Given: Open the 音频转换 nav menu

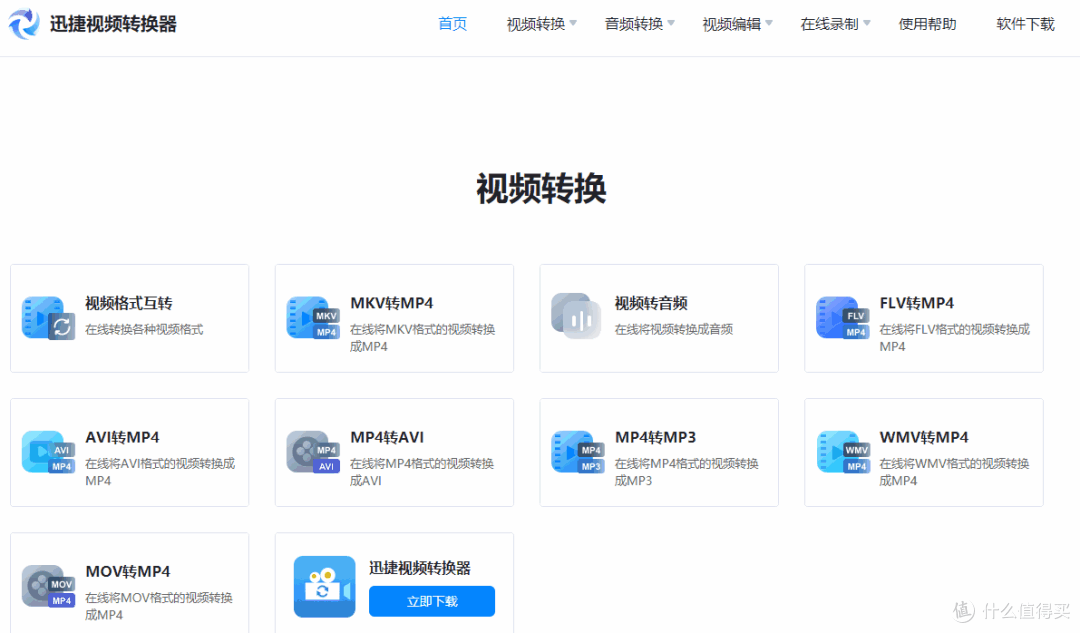Looking at the screenshot, I should coord(634,24).
